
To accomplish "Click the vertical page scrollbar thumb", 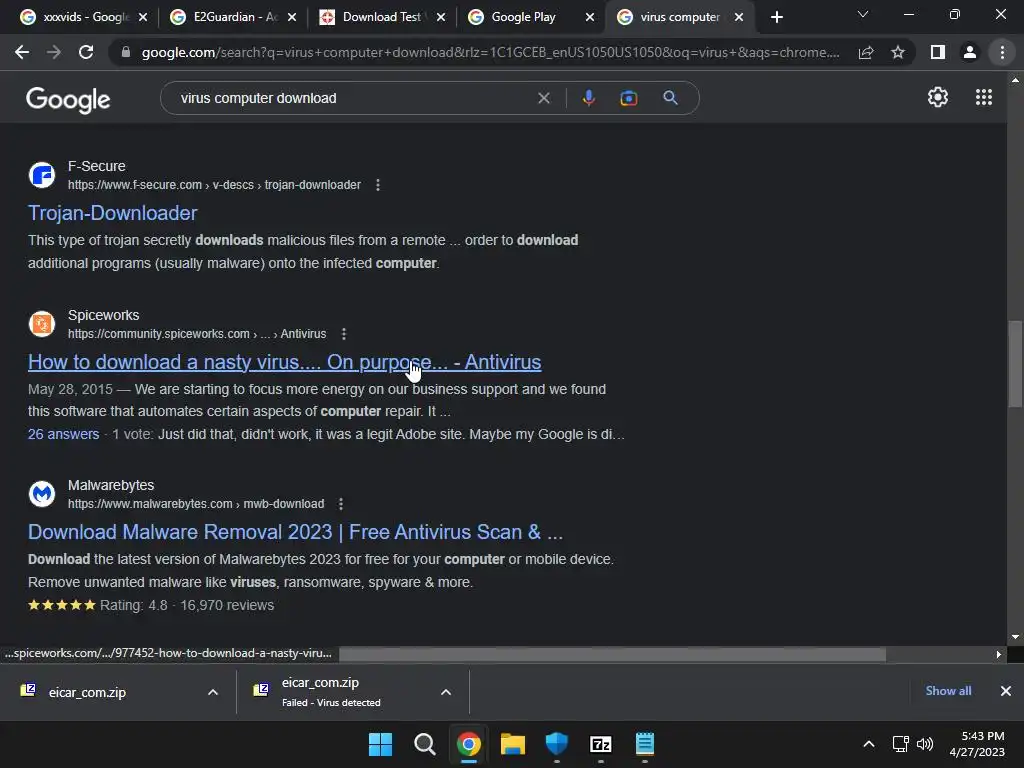I will [1015, 364].
